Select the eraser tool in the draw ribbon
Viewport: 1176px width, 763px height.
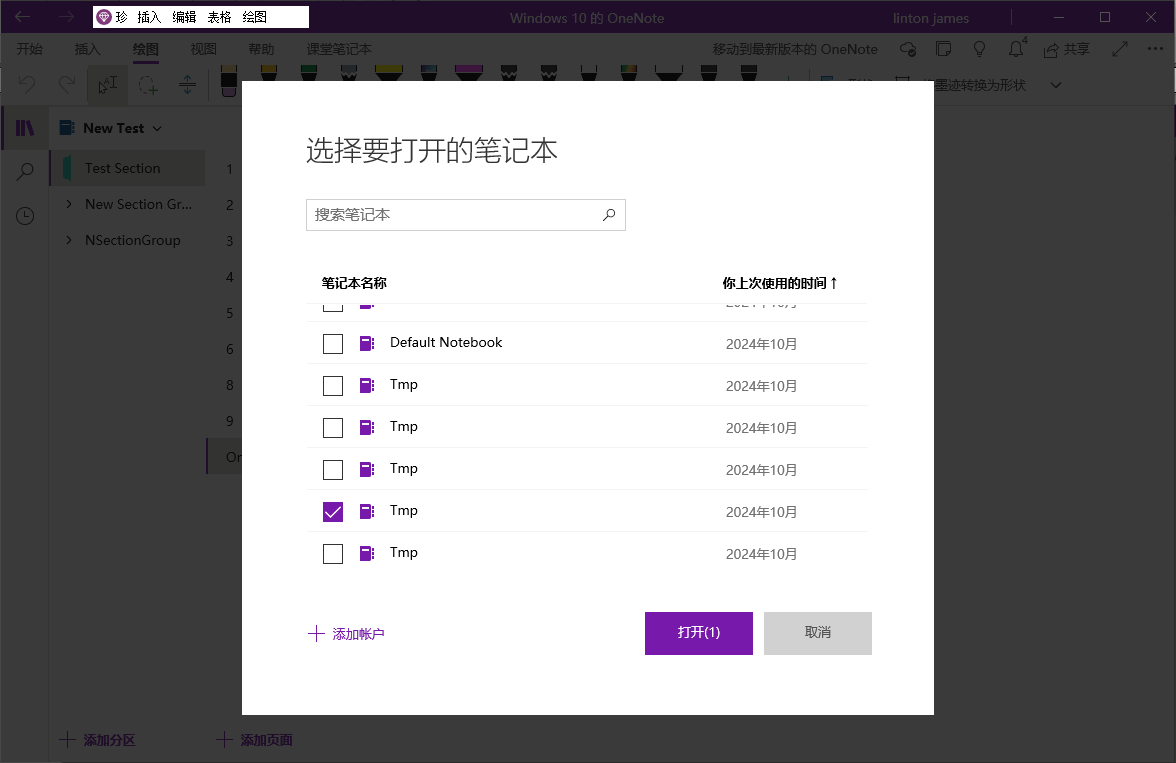[x=229, y=81]
